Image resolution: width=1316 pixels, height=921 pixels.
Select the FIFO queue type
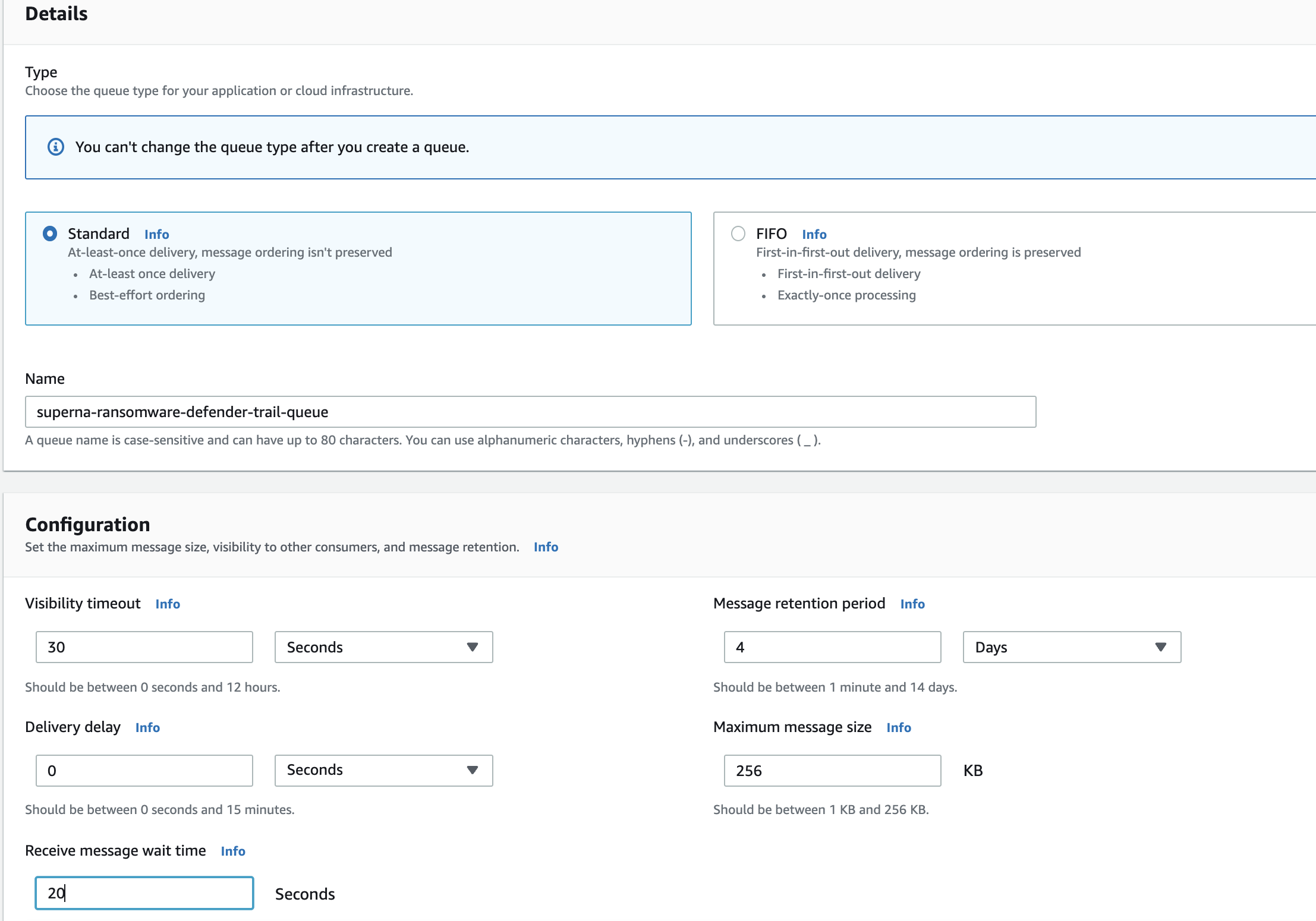click(738, 233)
